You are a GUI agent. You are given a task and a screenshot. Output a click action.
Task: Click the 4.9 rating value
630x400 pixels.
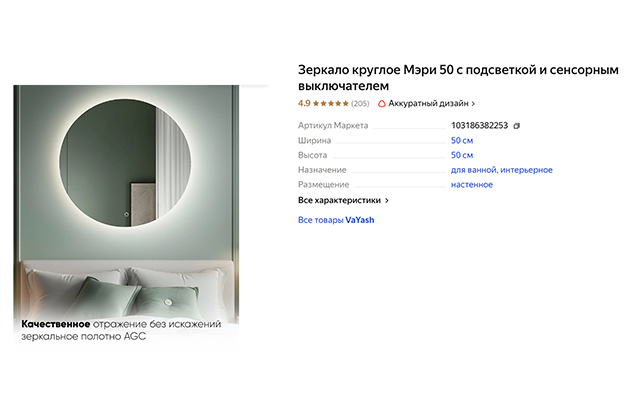click(x=304, y=103)
